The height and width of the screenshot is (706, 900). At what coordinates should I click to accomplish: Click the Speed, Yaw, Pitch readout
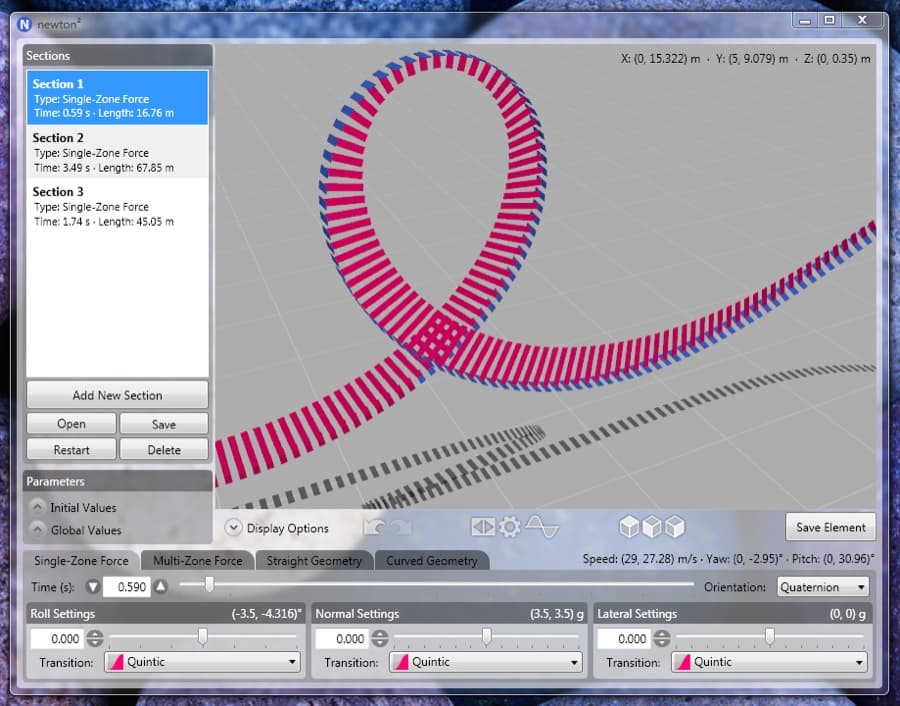click(x=728, y=558)
